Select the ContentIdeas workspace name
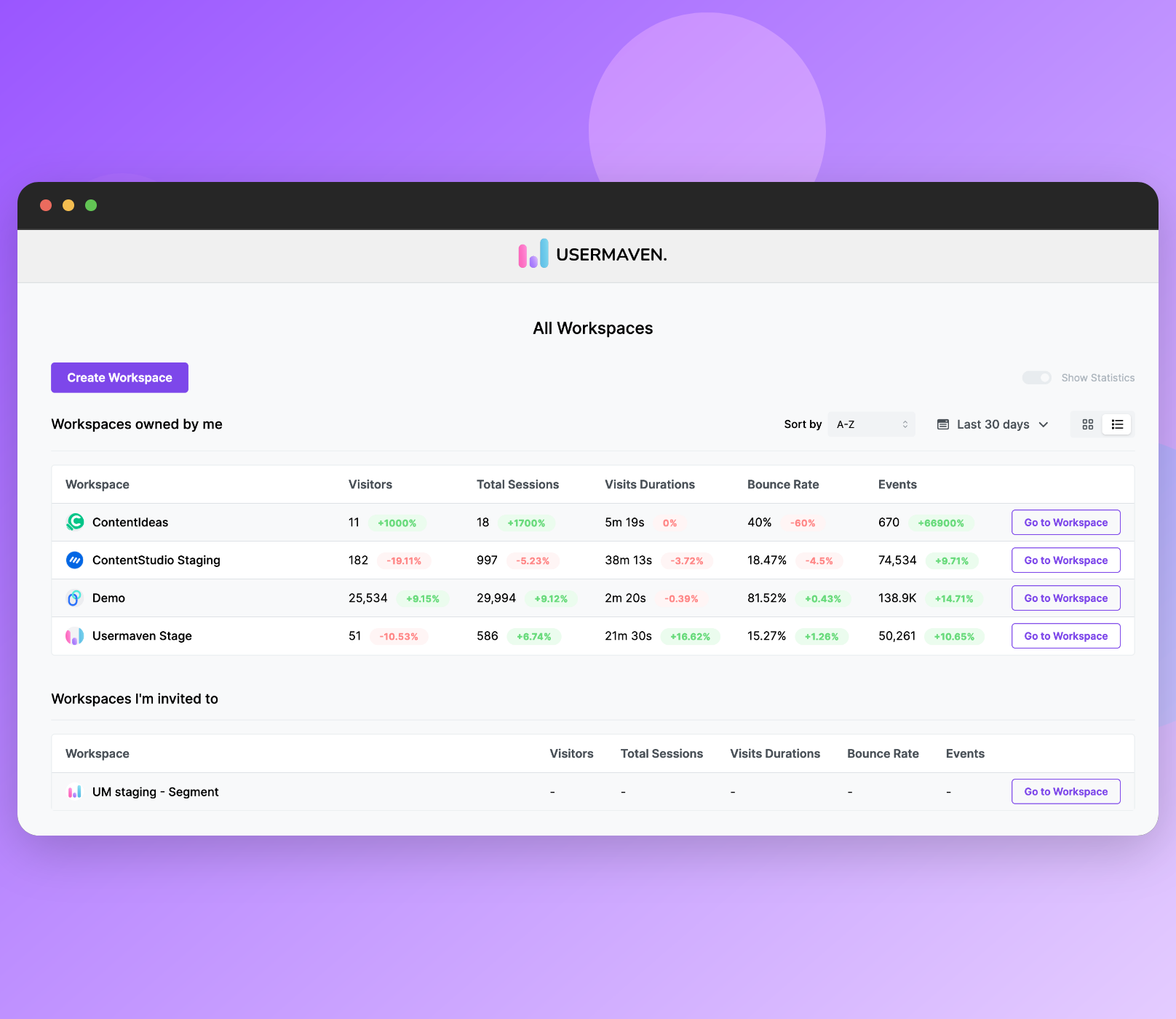 (x=130, y=522)
